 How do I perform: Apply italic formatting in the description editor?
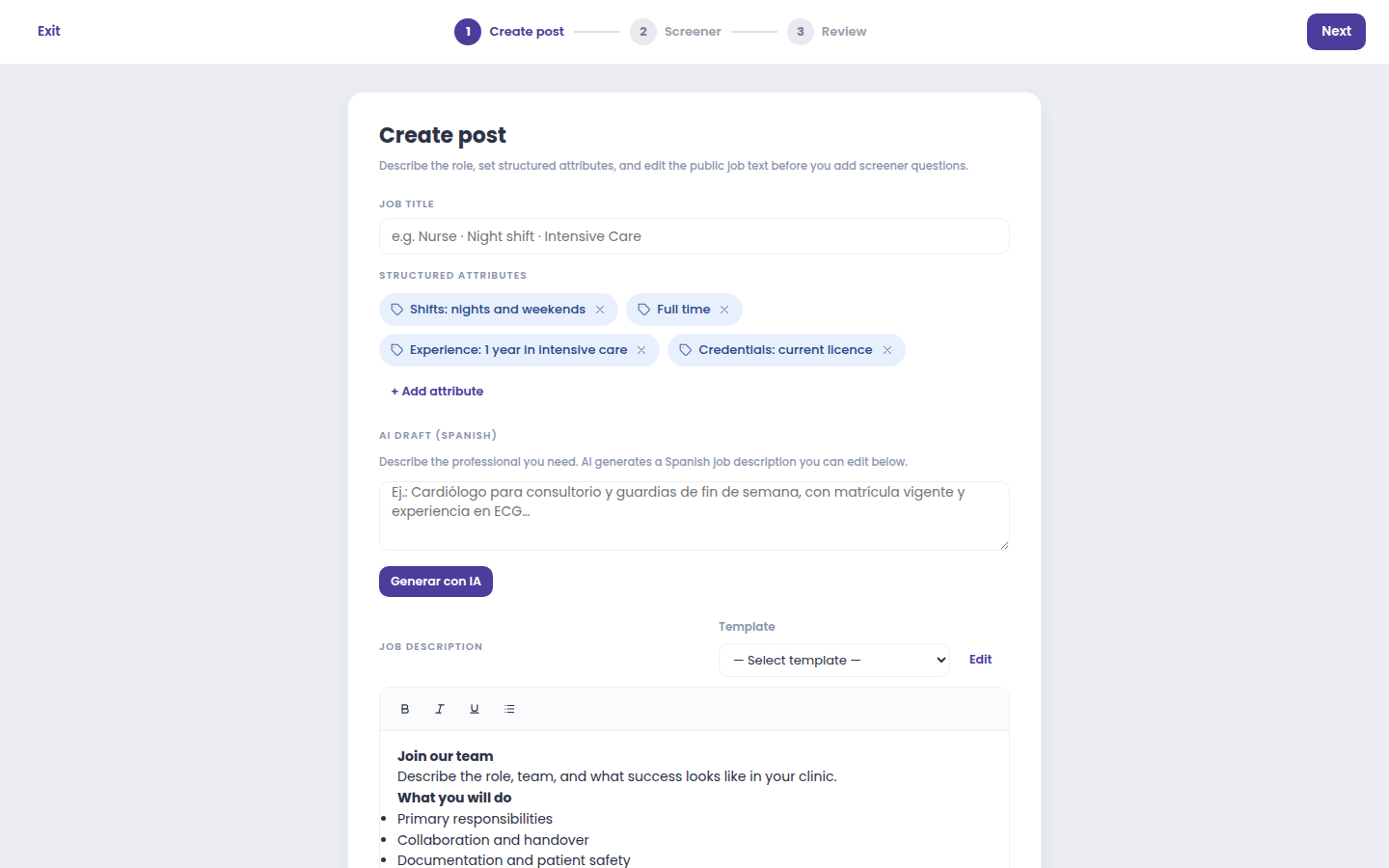(x=440, y=709)
